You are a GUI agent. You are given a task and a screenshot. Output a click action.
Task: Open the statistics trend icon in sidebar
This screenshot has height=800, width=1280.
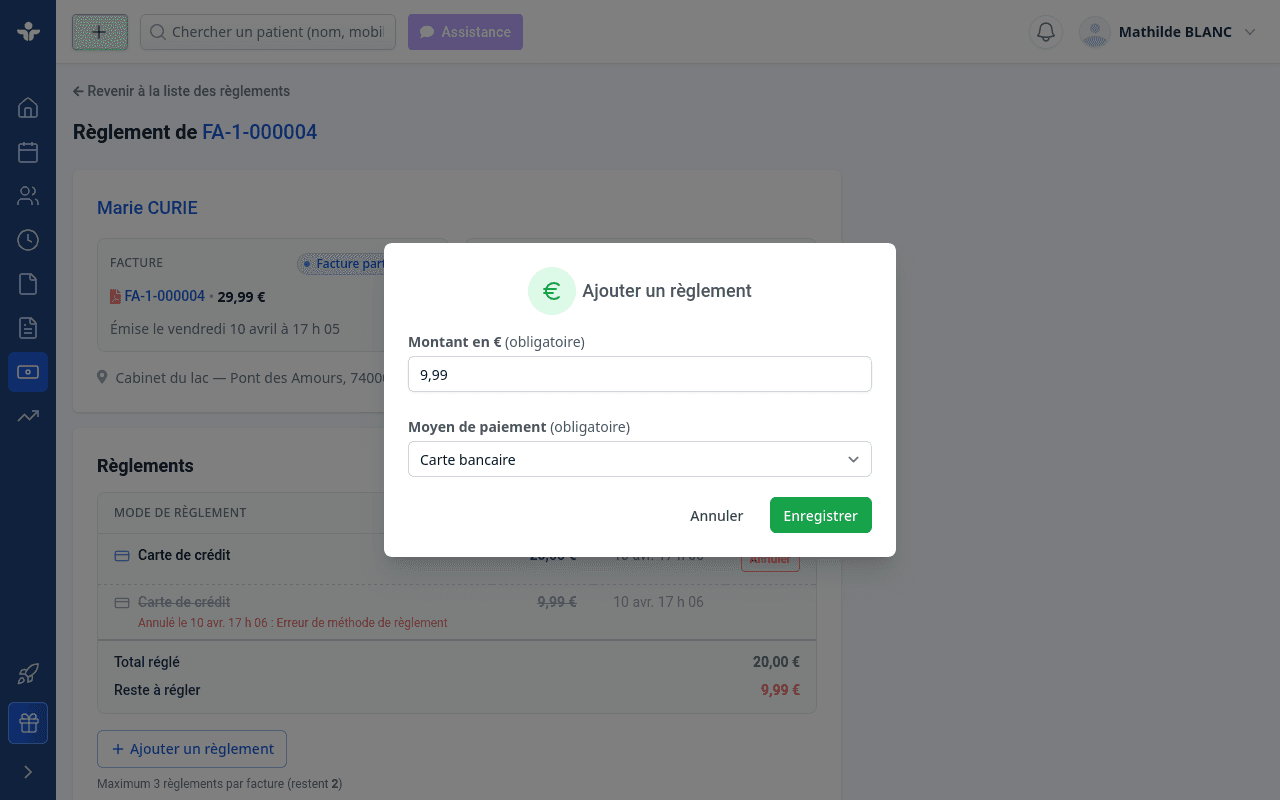coord(28,416)
